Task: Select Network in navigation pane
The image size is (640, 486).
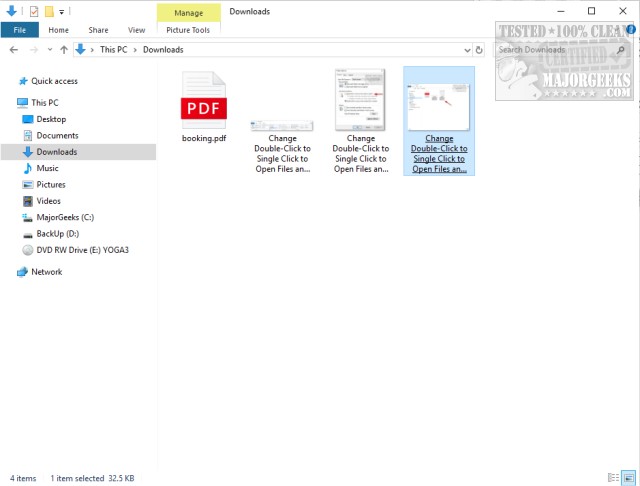Action: [x=47, y=272]
